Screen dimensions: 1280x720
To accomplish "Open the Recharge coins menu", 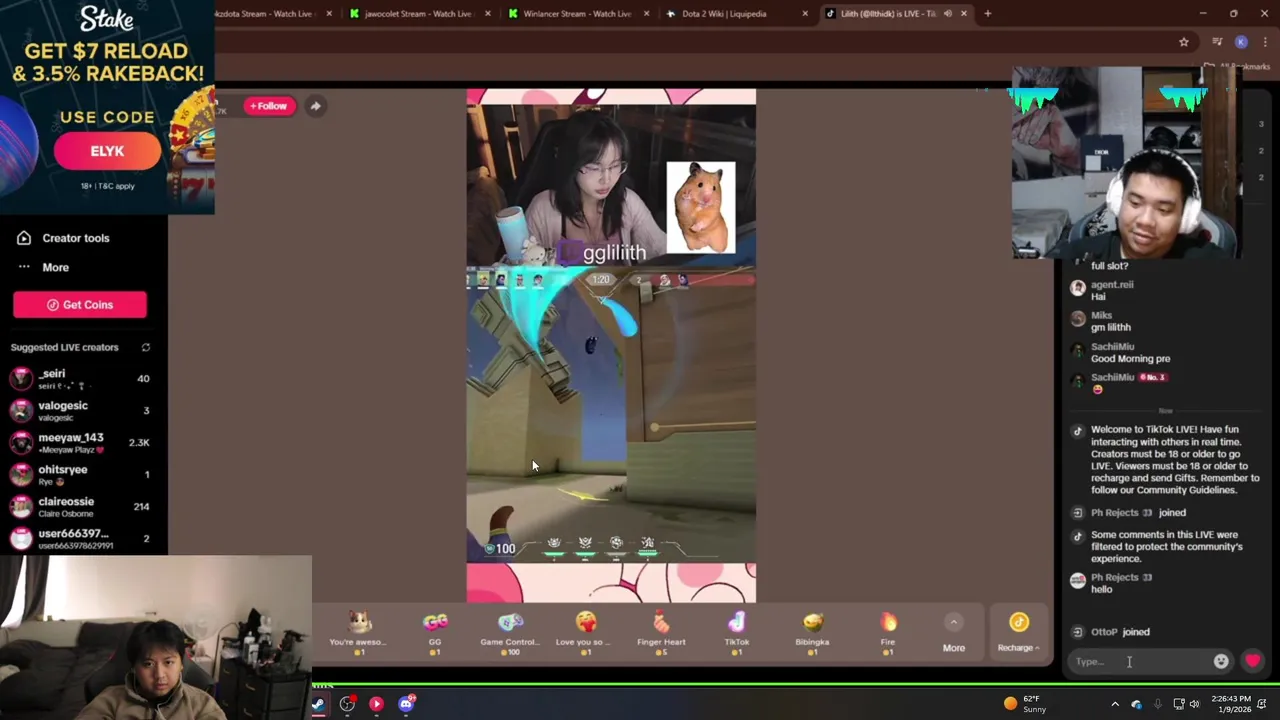I will coord(1018,633).
